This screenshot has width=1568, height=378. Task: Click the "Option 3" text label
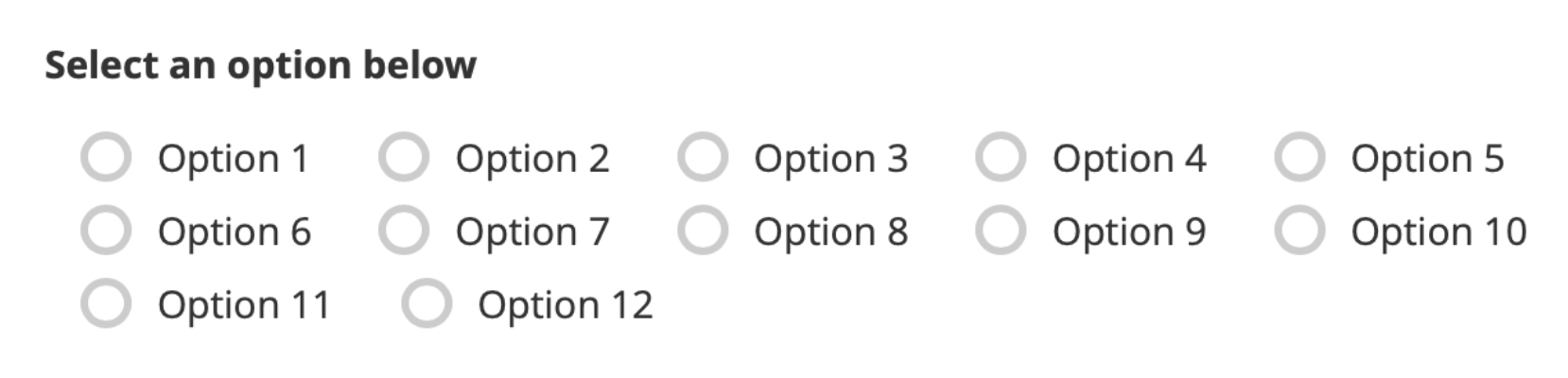pyautogui.click(x=830, y=159)
